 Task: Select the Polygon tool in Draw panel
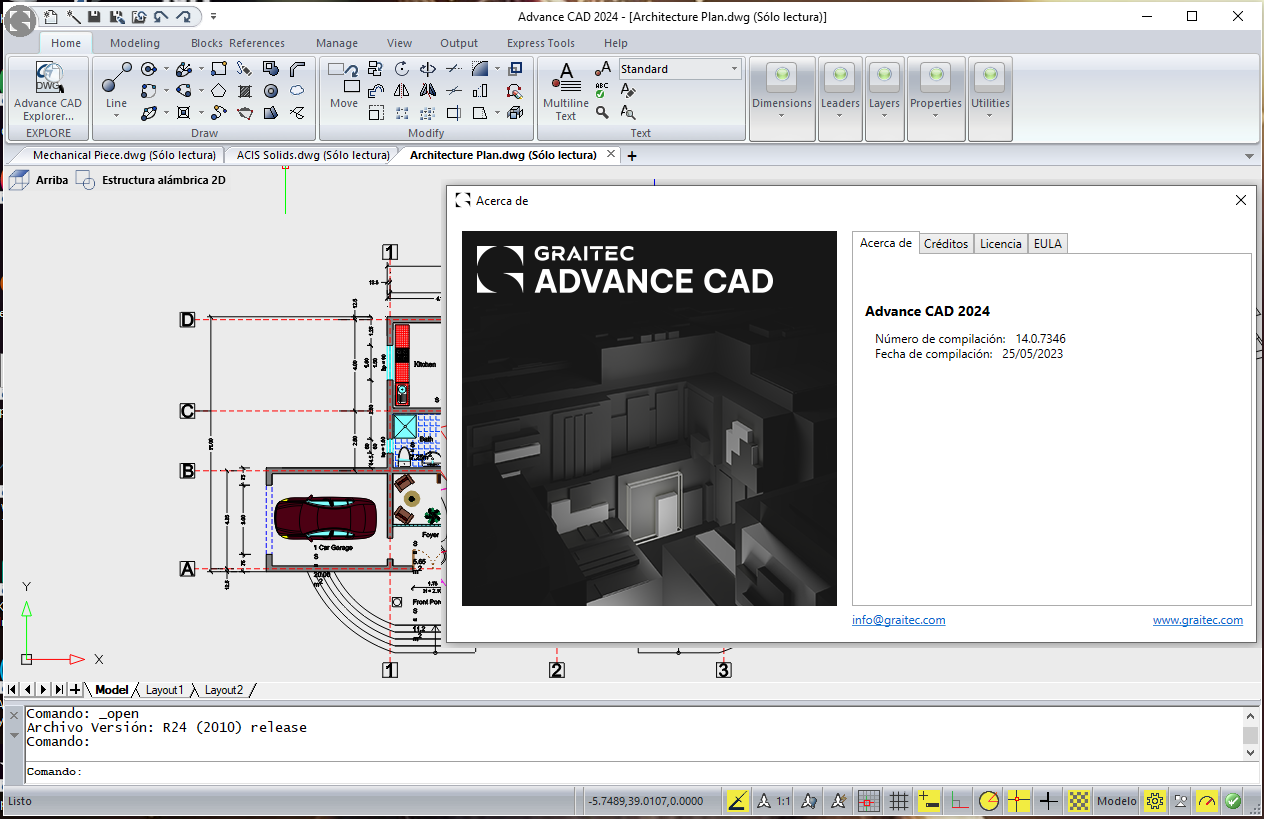click(x=218, y=91)
